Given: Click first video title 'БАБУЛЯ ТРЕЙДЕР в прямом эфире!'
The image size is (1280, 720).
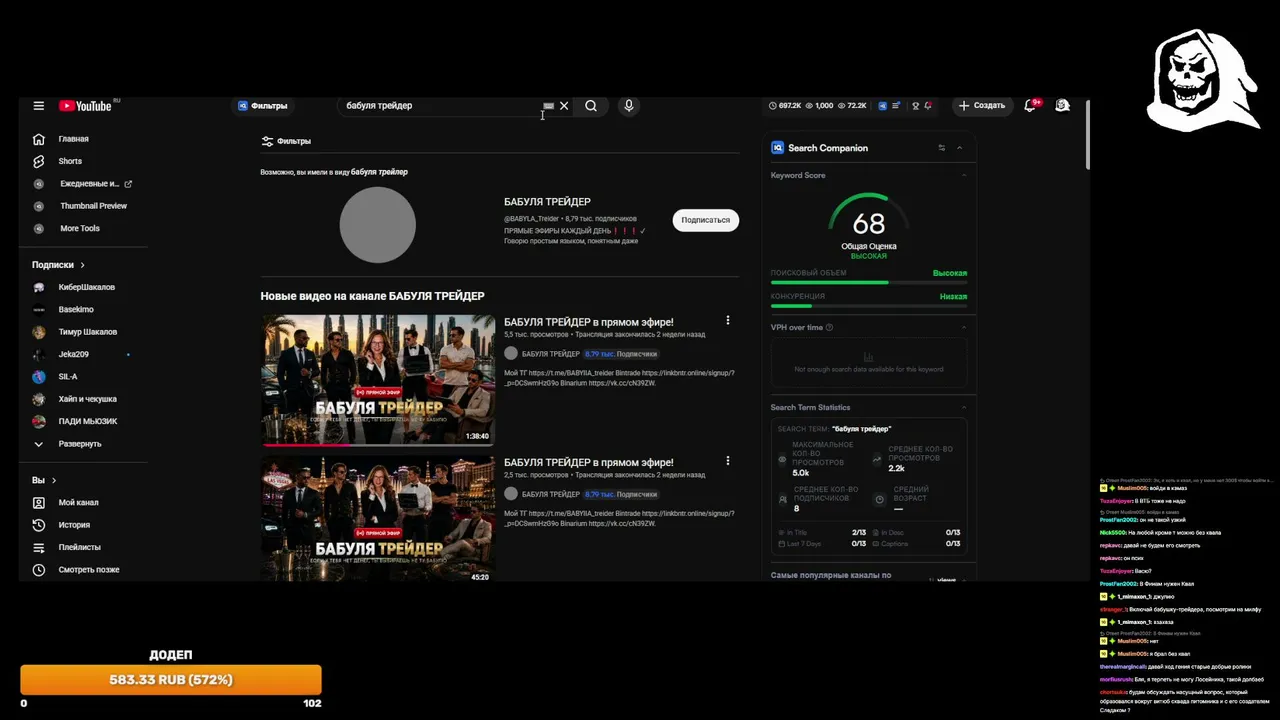Looking at the screenshot, I should click(589, 322).
